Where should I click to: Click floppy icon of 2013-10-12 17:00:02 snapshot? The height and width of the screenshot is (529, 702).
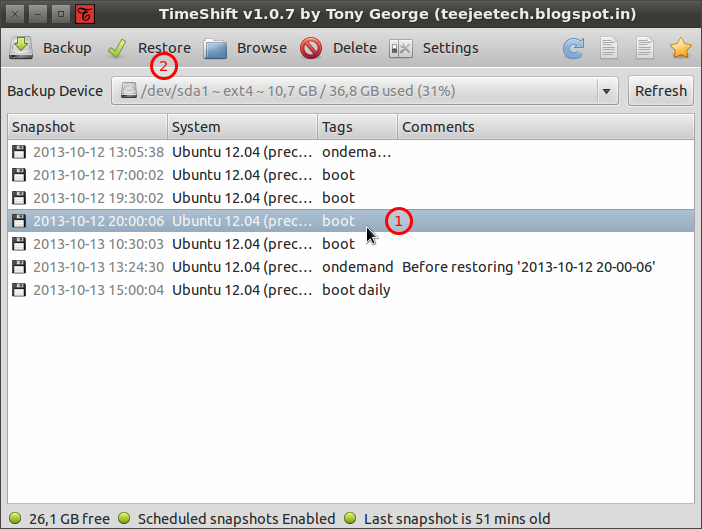[19, 175]
